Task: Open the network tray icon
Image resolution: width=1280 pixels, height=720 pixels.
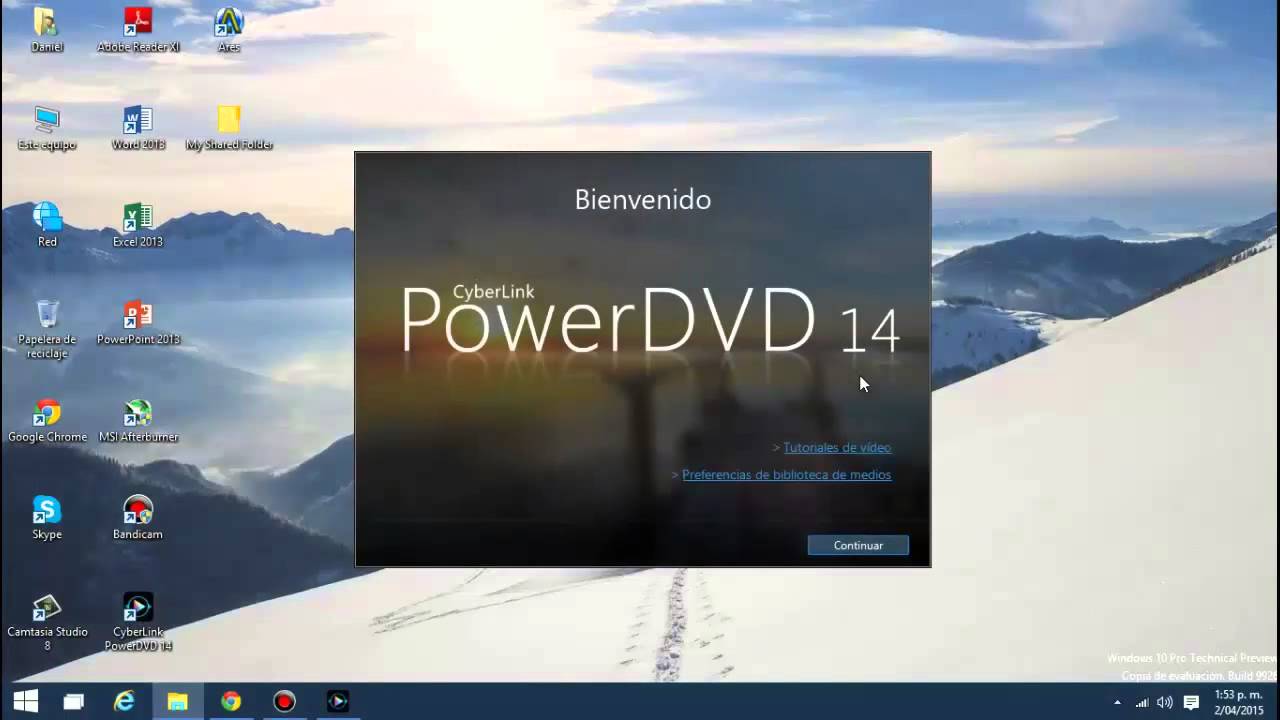Action: [x=1140, y=702]
